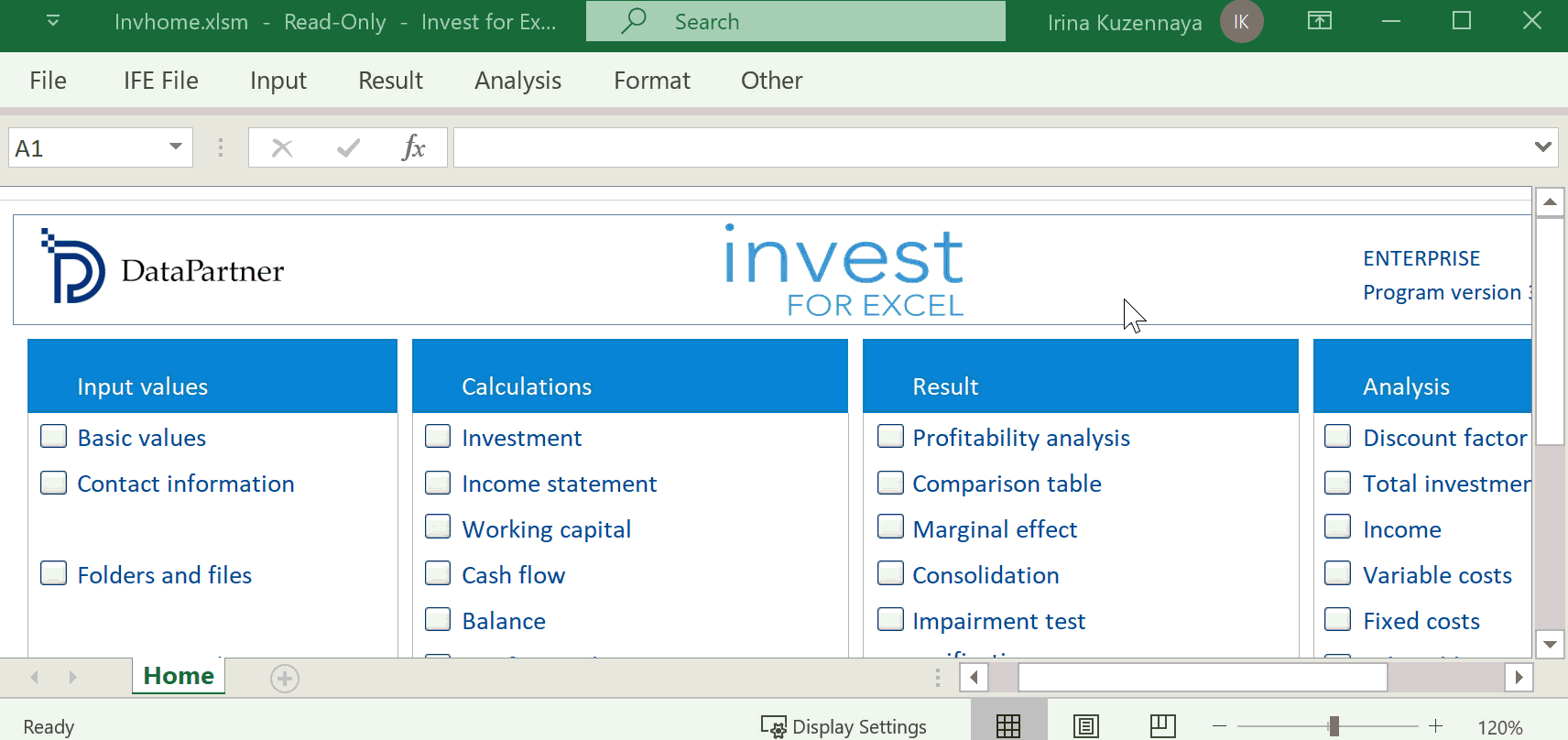The height and width of the screenshot is (740, 1568).
Task: Expand the formula bar chevron
Action: pos(1543,147)
